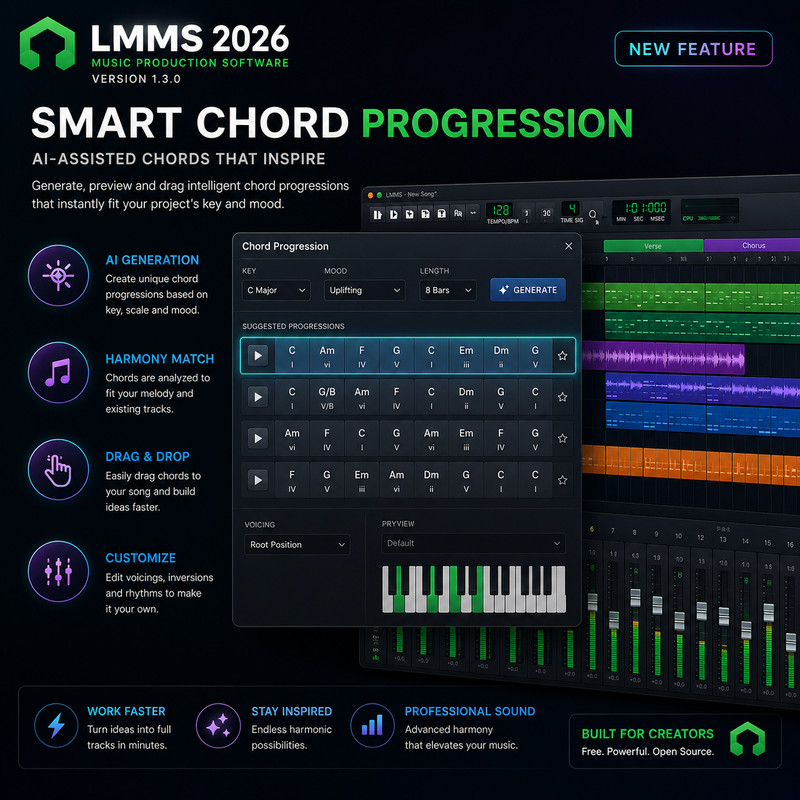
Task: Click mixer channel 8 fader
Action: pos(635,597)
